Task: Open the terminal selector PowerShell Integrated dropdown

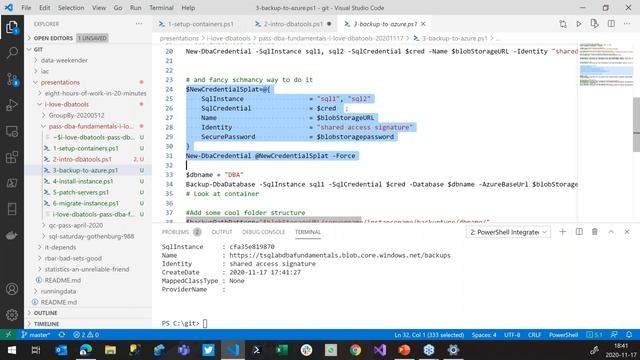Action: pyautogui.click(x=508, y=232)
